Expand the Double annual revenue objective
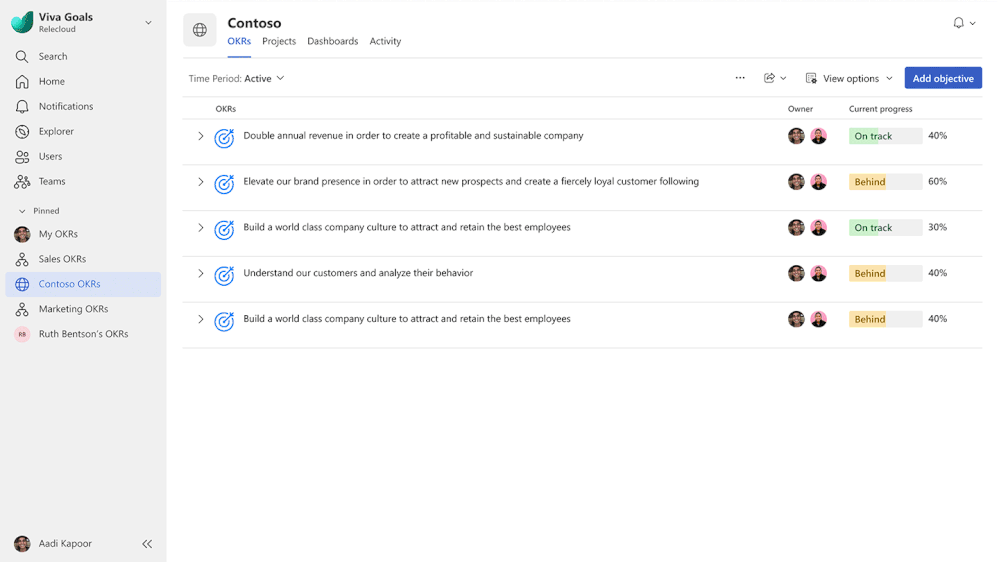The image size is (999, 562). (x=200, y=136)
